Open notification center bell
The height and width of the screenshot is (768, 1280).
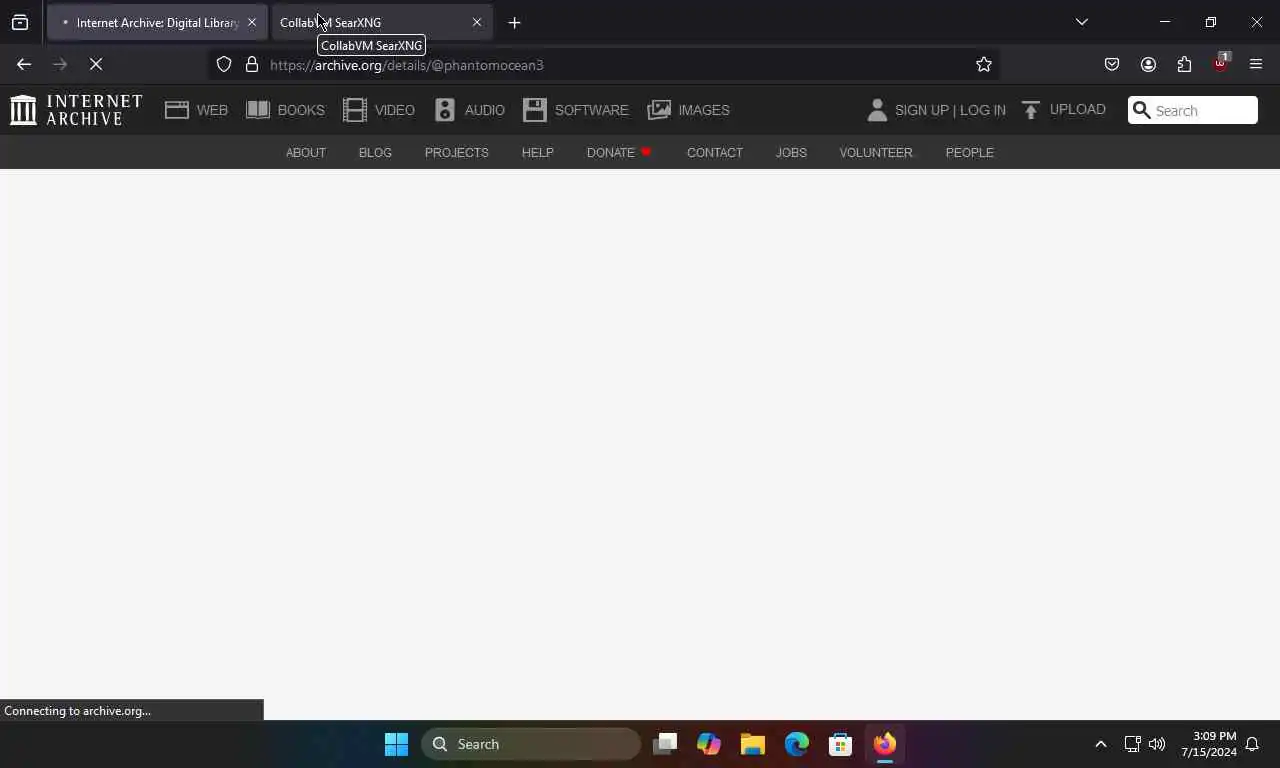click(x=1252, y=744)
